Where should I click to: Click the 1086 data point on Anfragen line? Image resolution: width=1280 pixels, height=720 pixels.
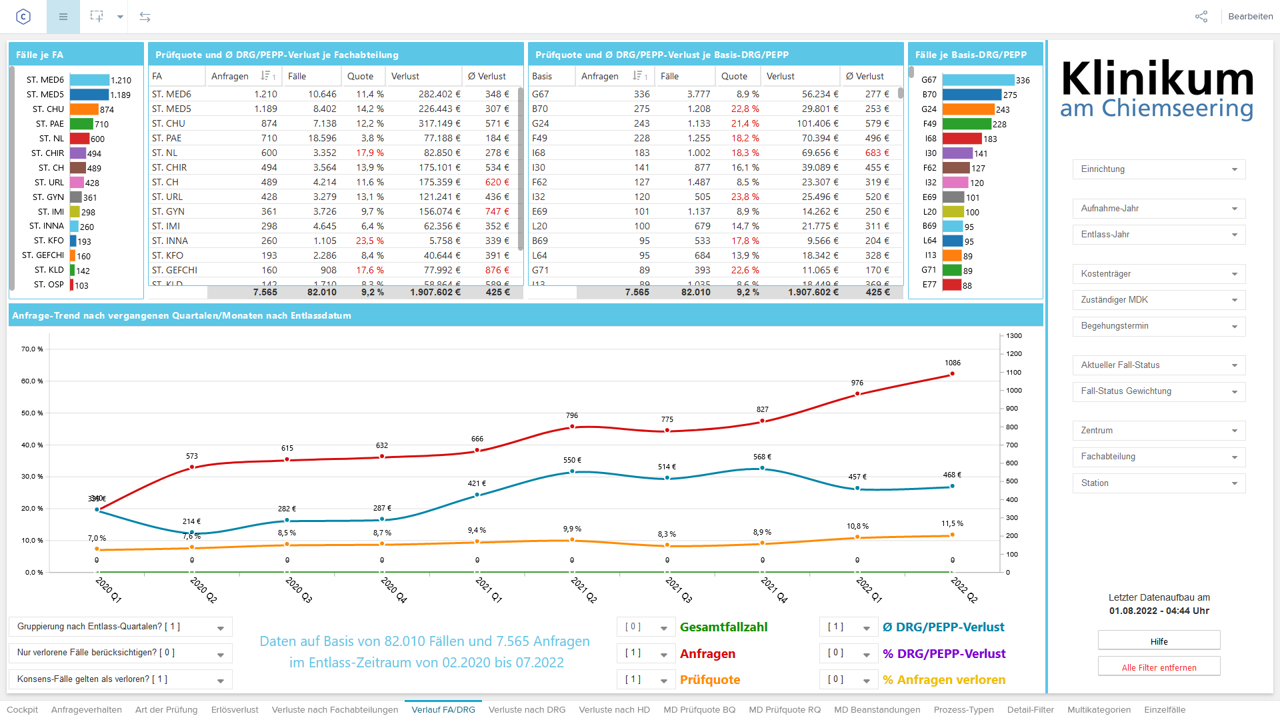click(952, 374)
